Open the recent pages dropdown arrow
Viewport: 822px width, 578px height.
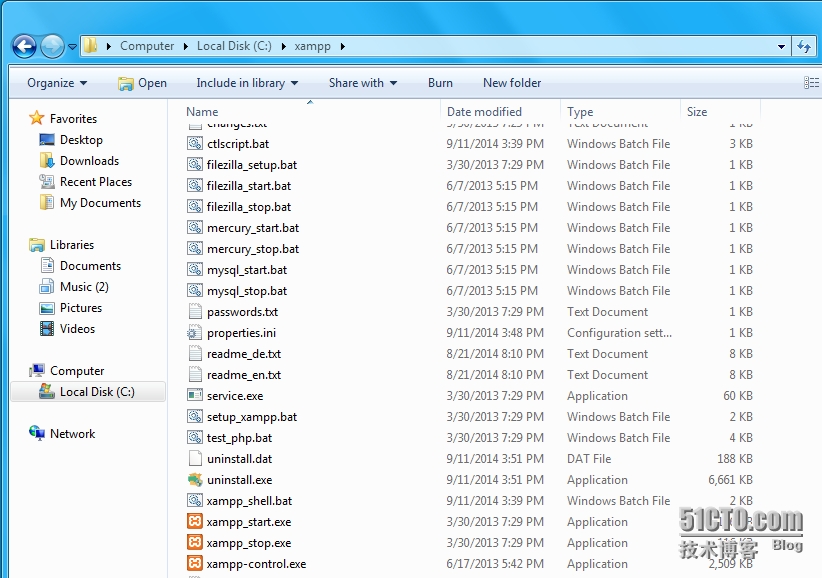[72, 47]
